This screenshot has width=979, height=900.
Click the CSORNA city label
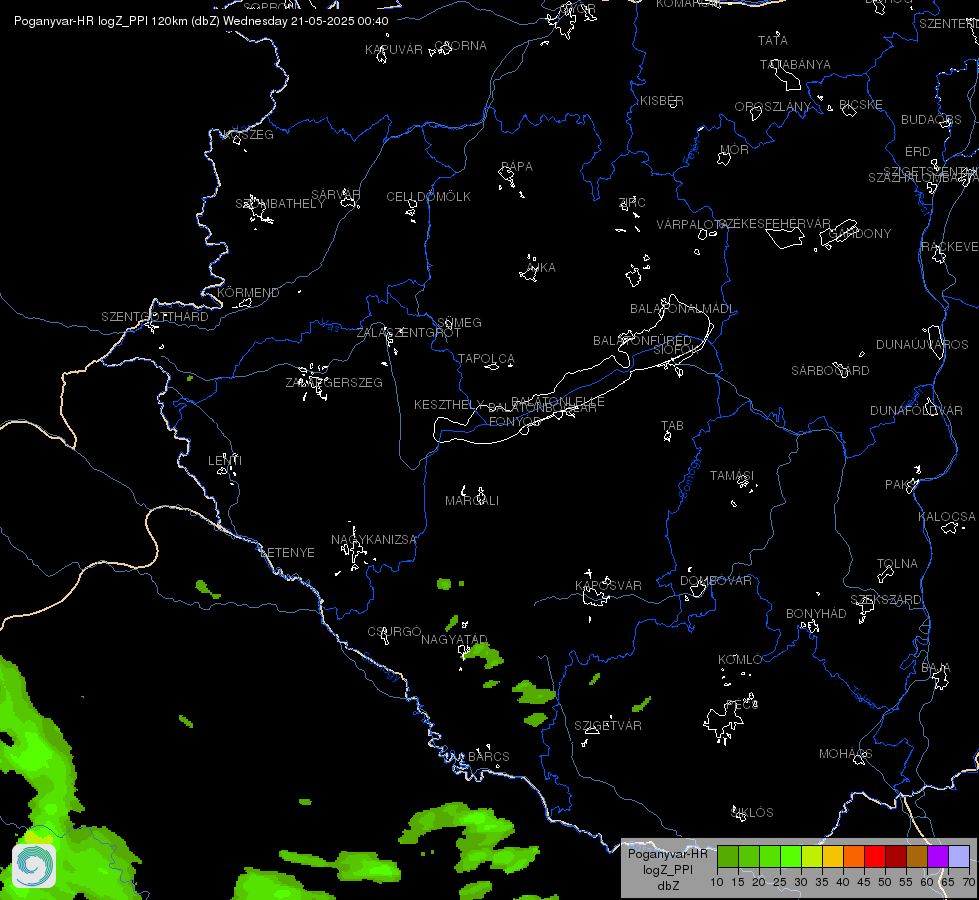click(x=460, y=46)
